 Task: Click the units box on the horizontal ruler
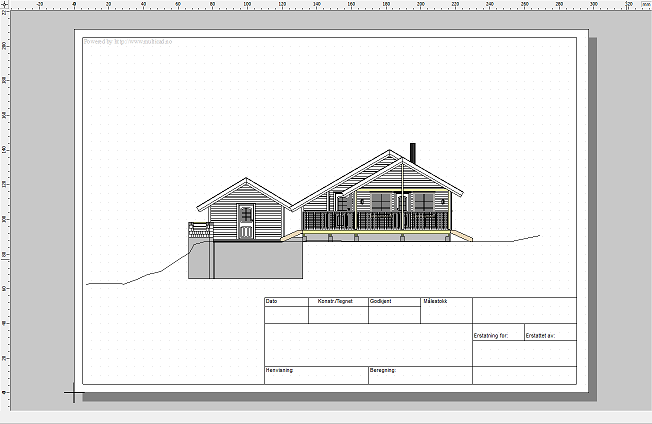(646, 4)
